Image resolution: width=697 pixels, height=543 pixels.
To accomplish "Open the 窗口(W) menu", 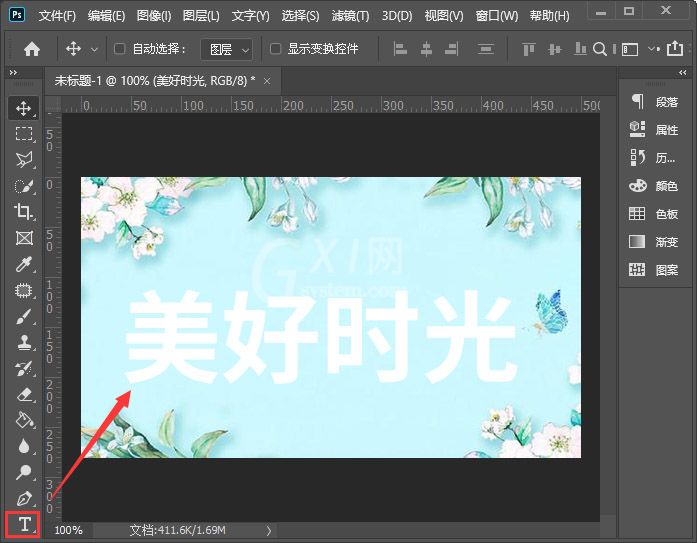I will [497, 16].
